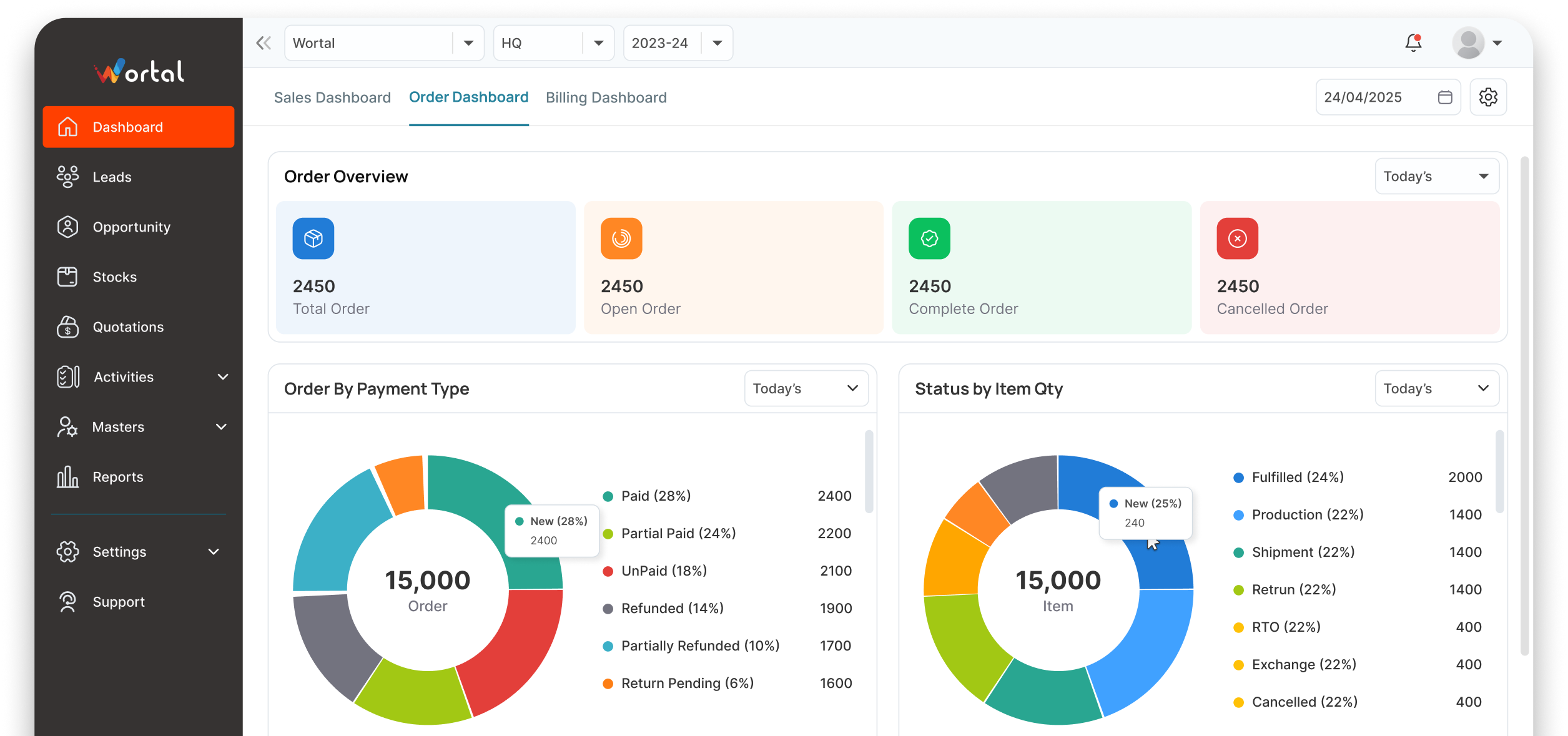The height and width of the screenshot is (736, 1568).
Task: Click the item status legend scrollbar
Action: (1499, 471)
